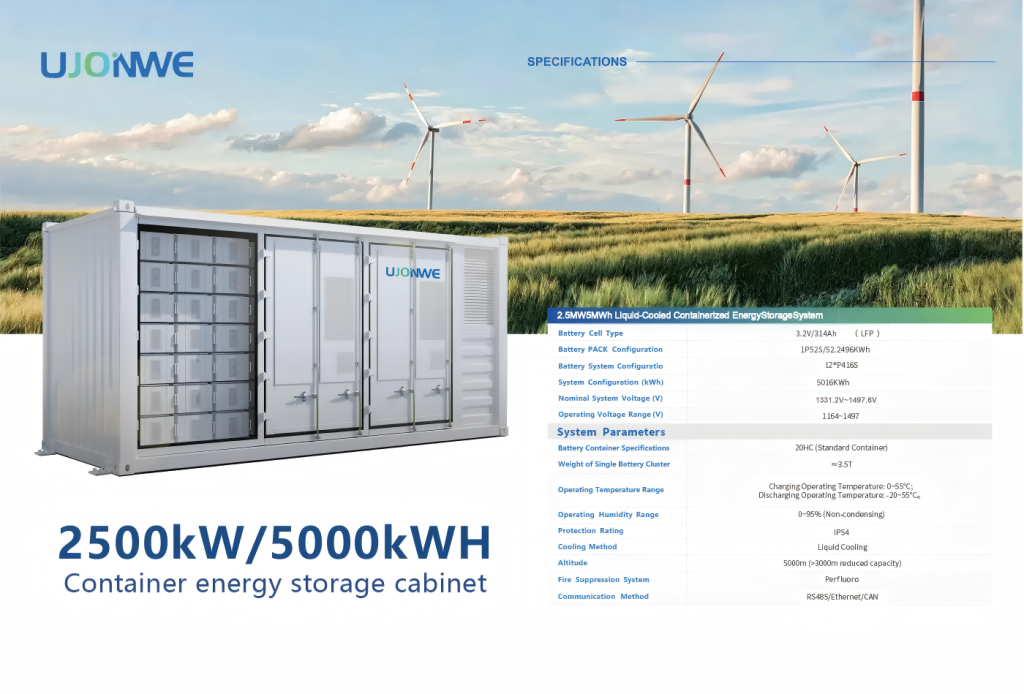
Task: Click the 2500kW/5000kWH headline text
Action: pyautogui.click(x=274, y=543)
